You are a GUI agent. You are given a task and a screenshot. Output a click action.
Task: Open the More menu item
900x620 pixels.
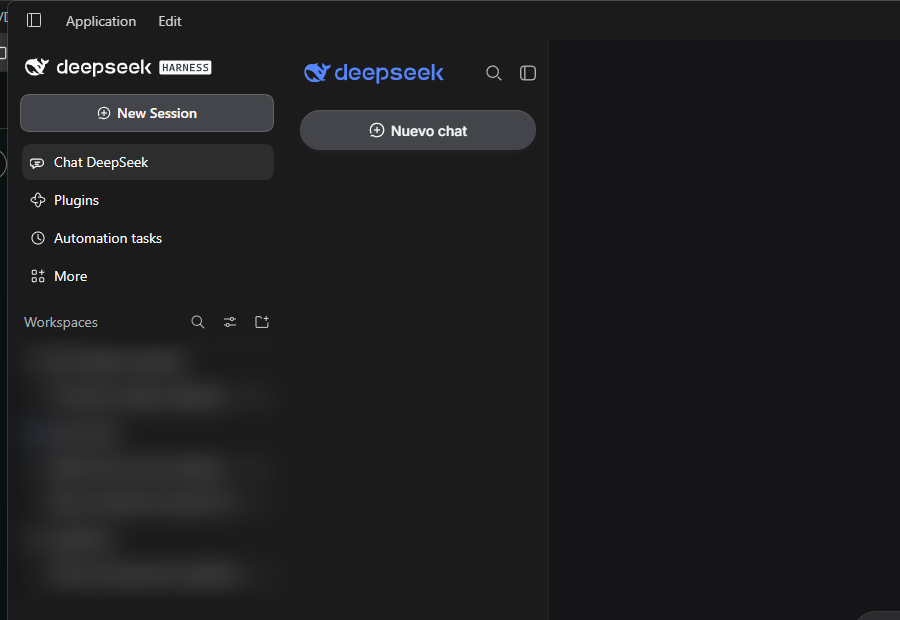point(148,276)
